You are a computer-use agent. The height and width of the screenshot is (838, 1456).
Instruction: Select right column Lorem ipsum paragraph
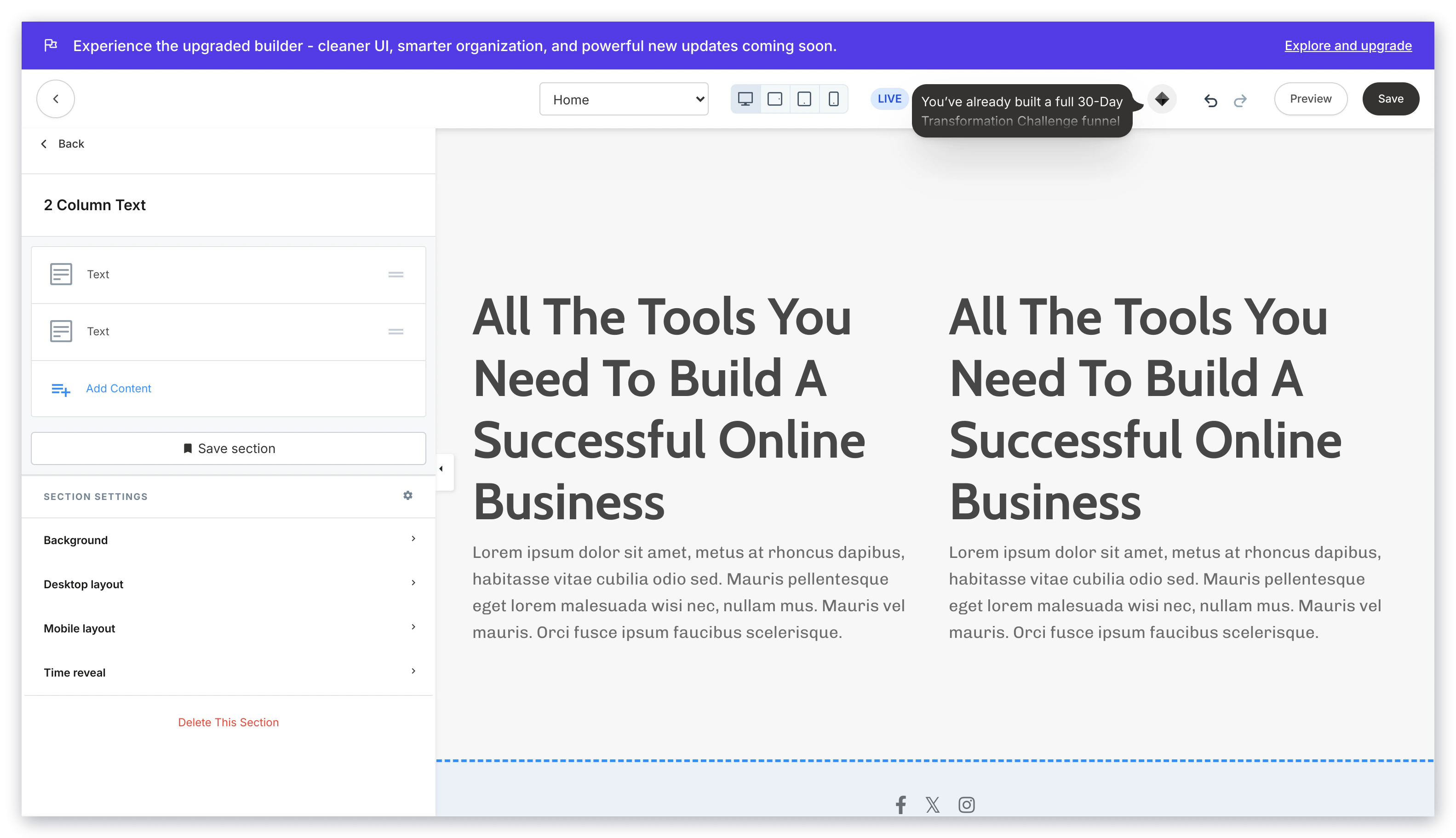pyautogui.click(x=1166, y=592)
